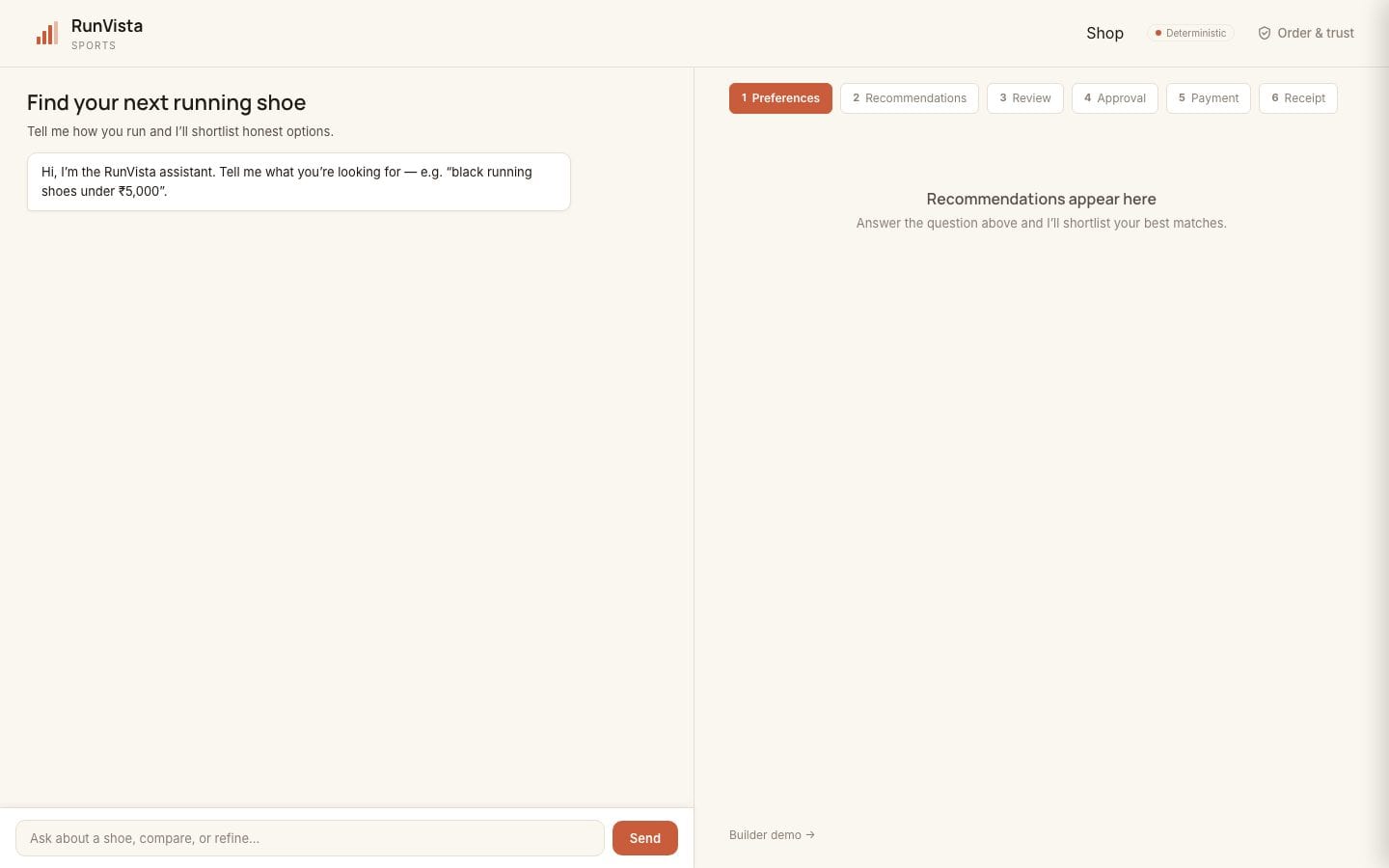This screenshot has height=868, width=1389.
Task: Click the Send button
Action: [x=645, y=838]
